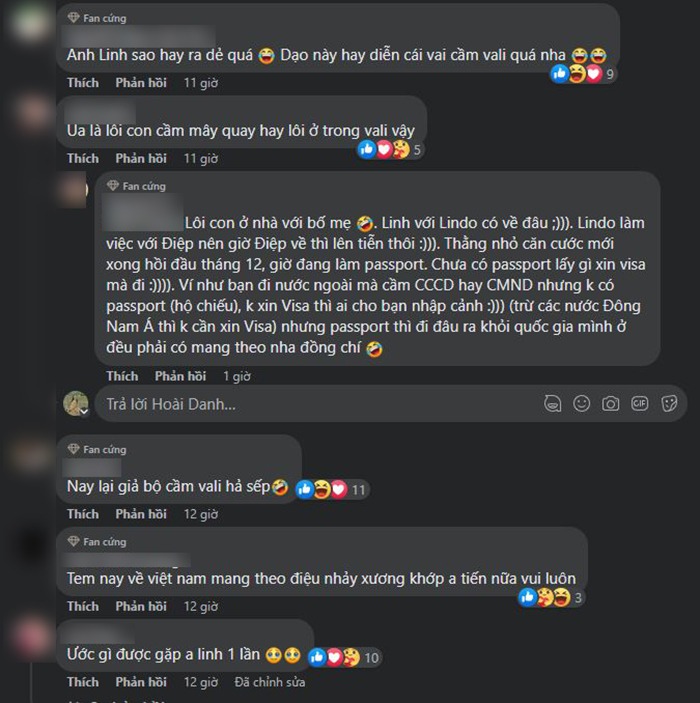View reactions on 'Anh Linh sao hay ra dẻ quá' comment
The height and width of the screenshot is (703, 700).
point(583,74)
